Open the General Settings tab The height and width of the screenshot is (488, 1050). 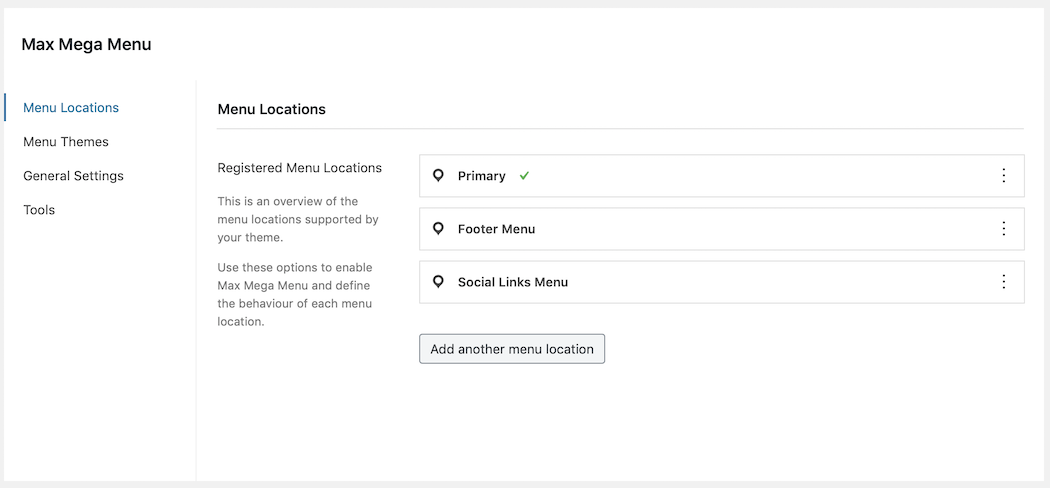73,176
